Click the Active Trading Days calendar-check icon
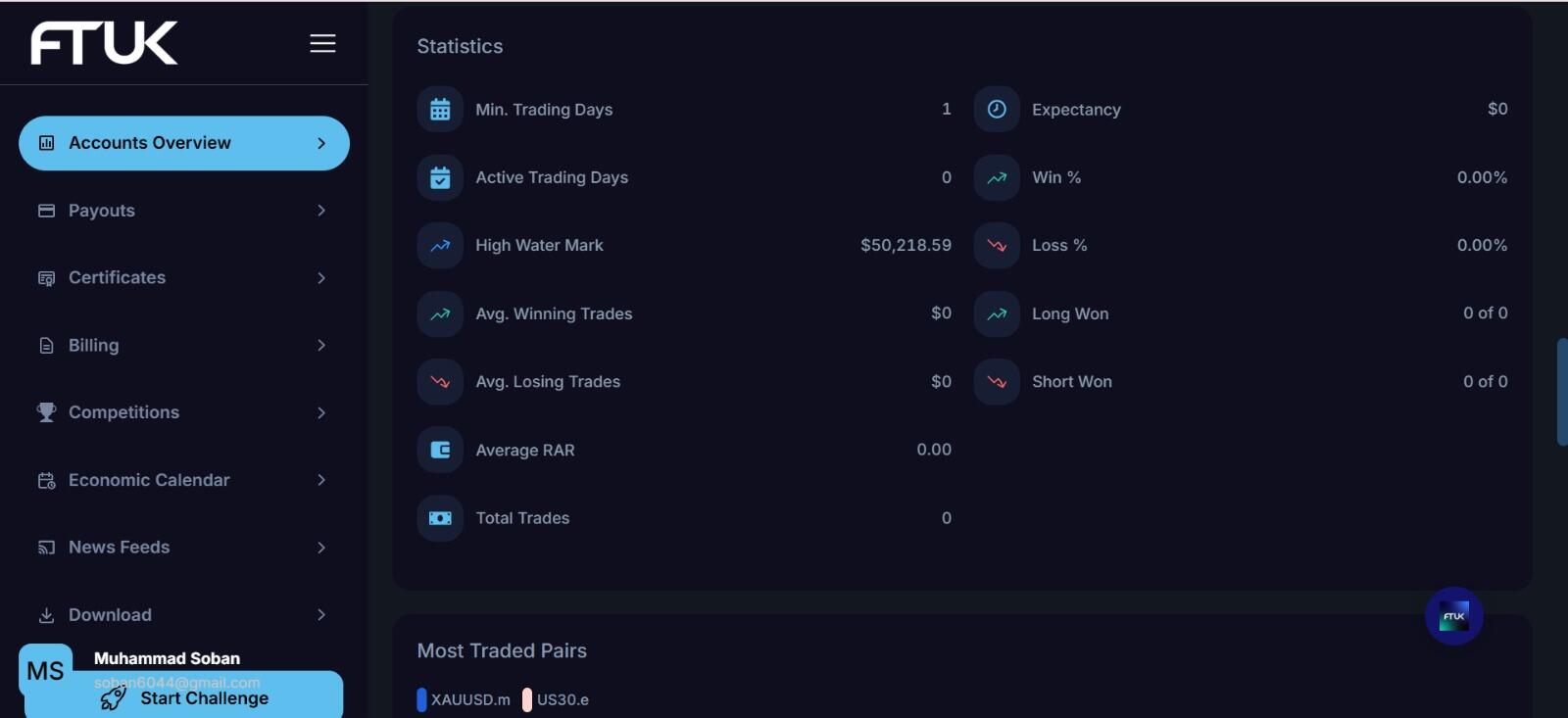The height and width of the screenshot is (718, 1568). pyautogui.click(x=440, y=177)
